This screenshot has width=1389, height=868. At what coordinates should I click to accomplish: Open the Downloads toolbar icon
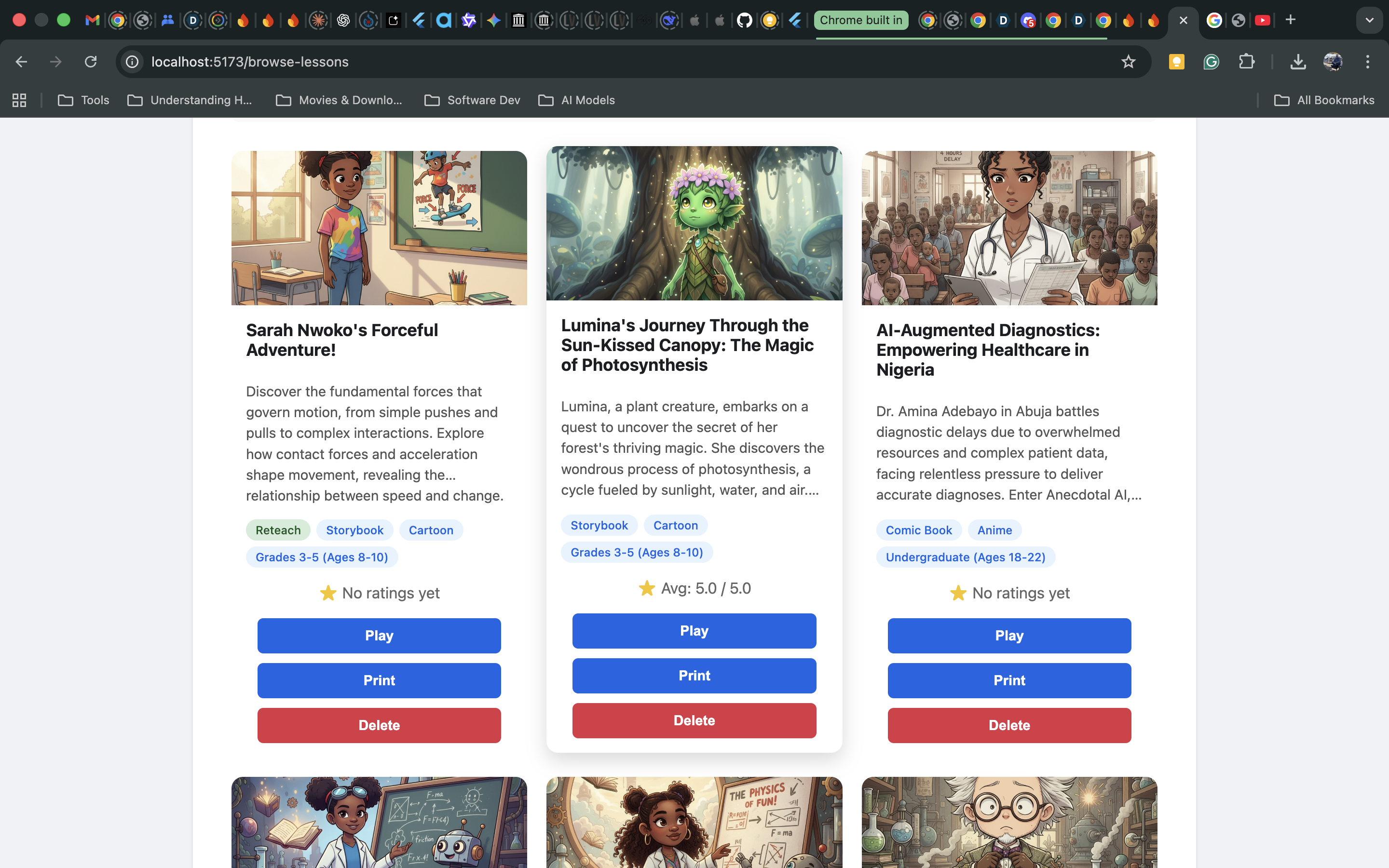coord(1298,61)
